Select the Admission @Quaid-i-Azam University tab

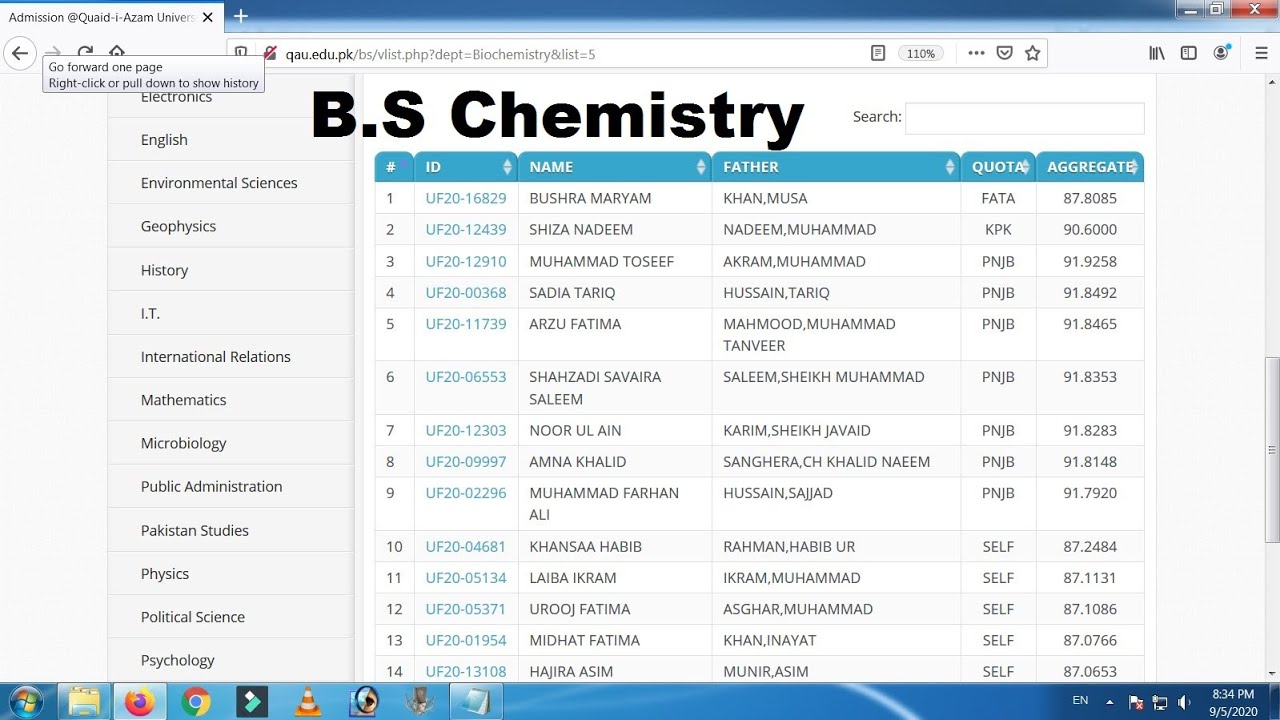tap(110, 17)
